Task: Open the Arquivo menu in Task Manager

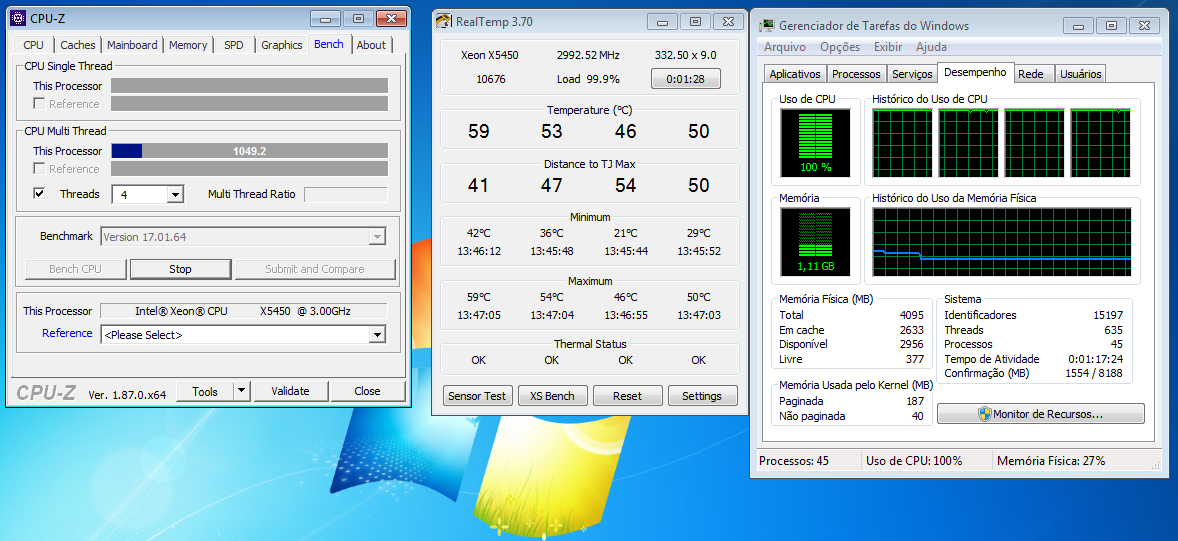Action: tap(784, 47)
